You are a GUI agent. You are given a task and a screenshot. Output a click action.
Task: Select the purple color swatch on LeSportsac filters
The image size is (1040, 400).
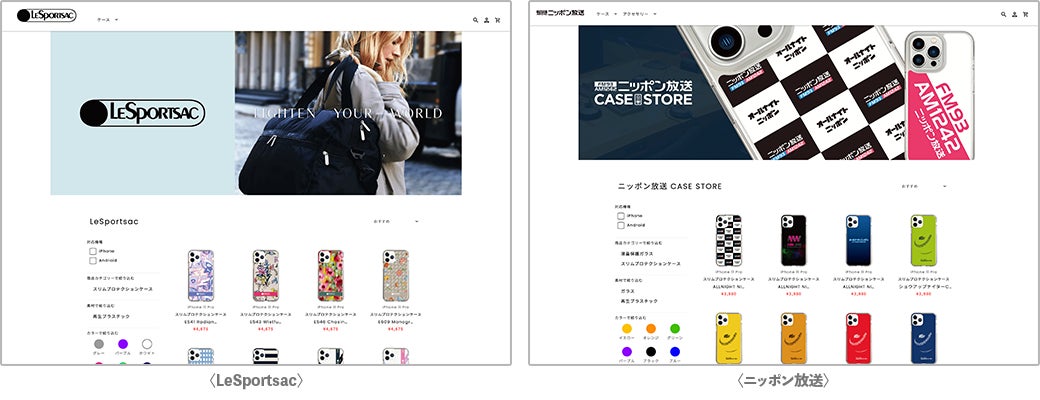[x=123, y=344]
